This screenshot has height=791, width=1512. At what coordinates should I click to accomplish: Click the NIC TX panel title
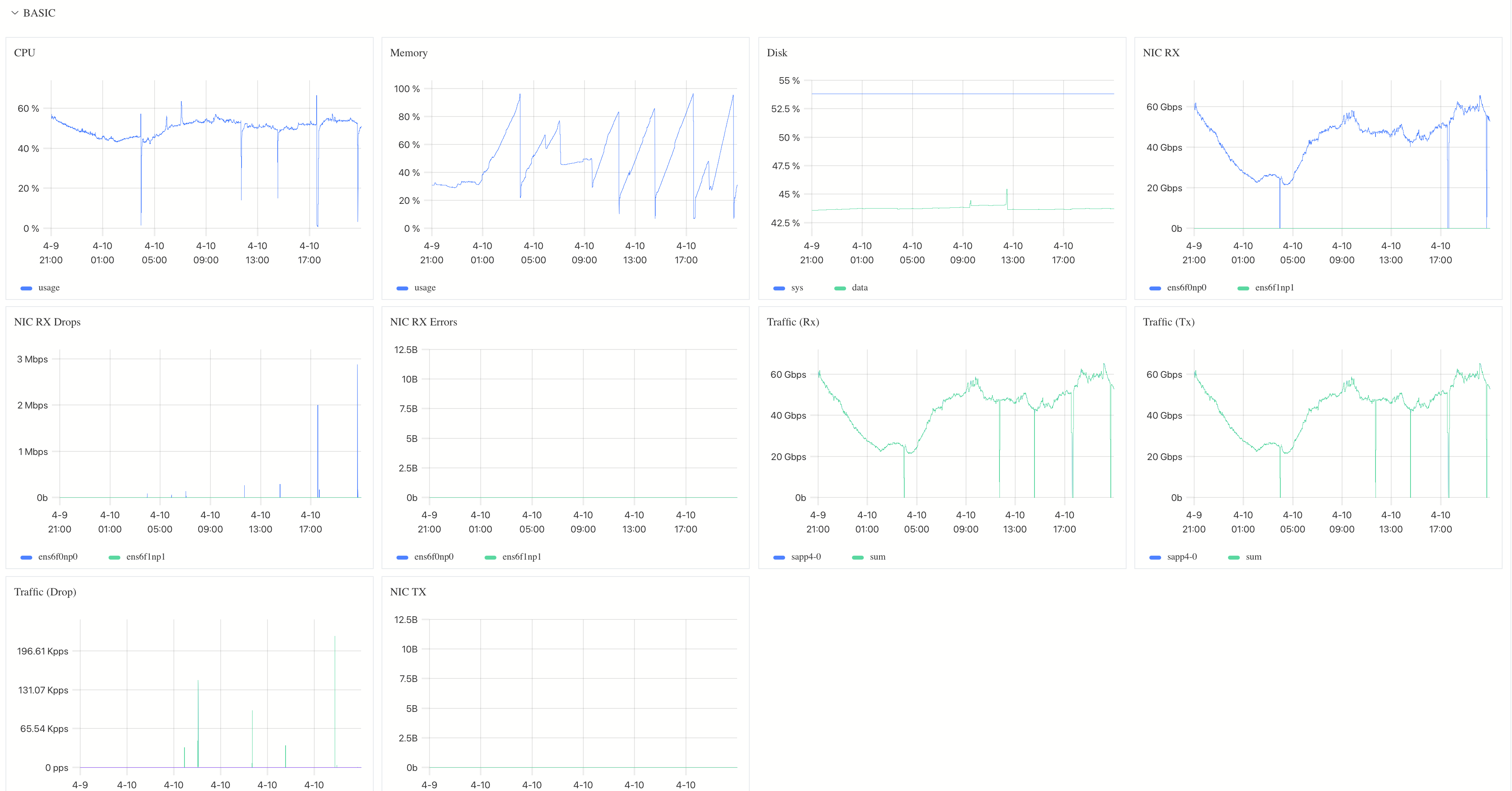pyautogui.click(x=408, y=592)
